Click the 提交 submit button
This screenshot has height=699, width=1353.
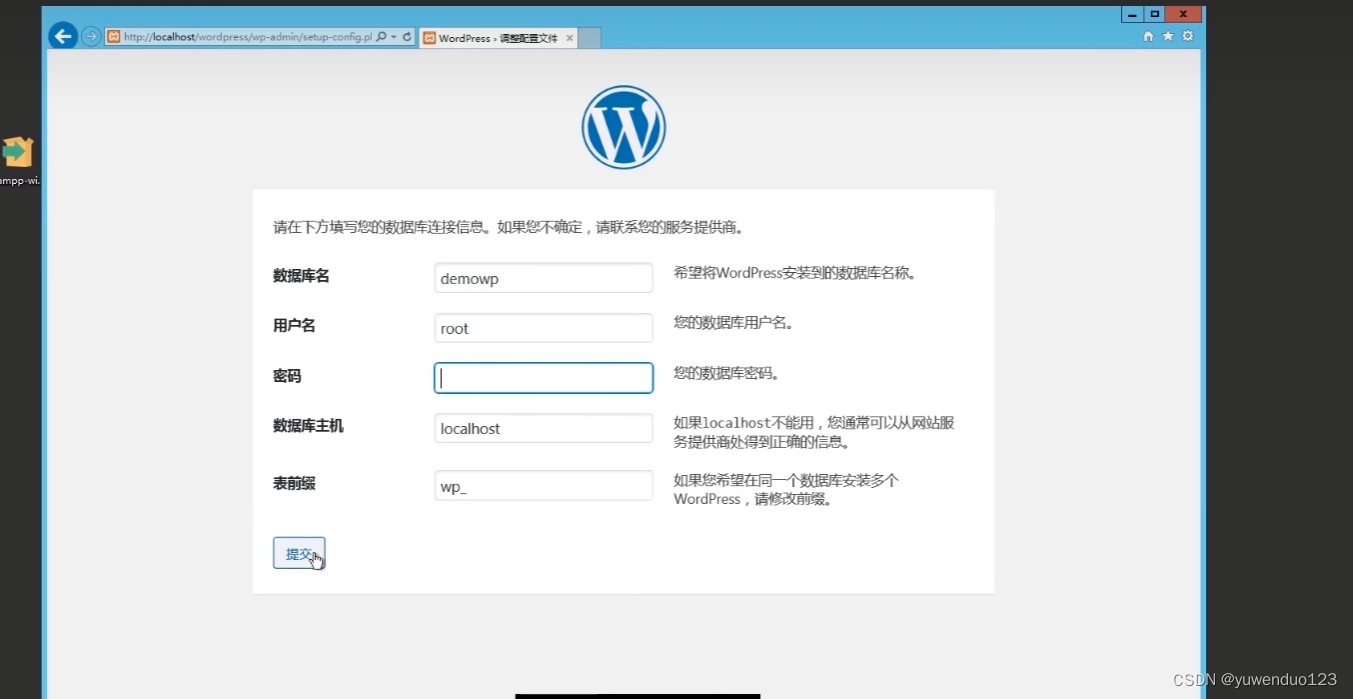pos(299,553)
